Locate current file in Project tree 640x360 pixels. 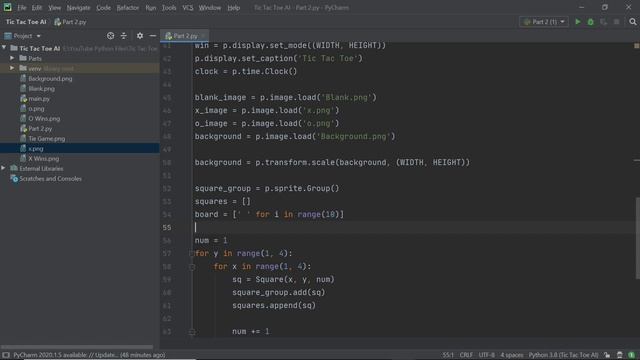(x=110, y=36)
